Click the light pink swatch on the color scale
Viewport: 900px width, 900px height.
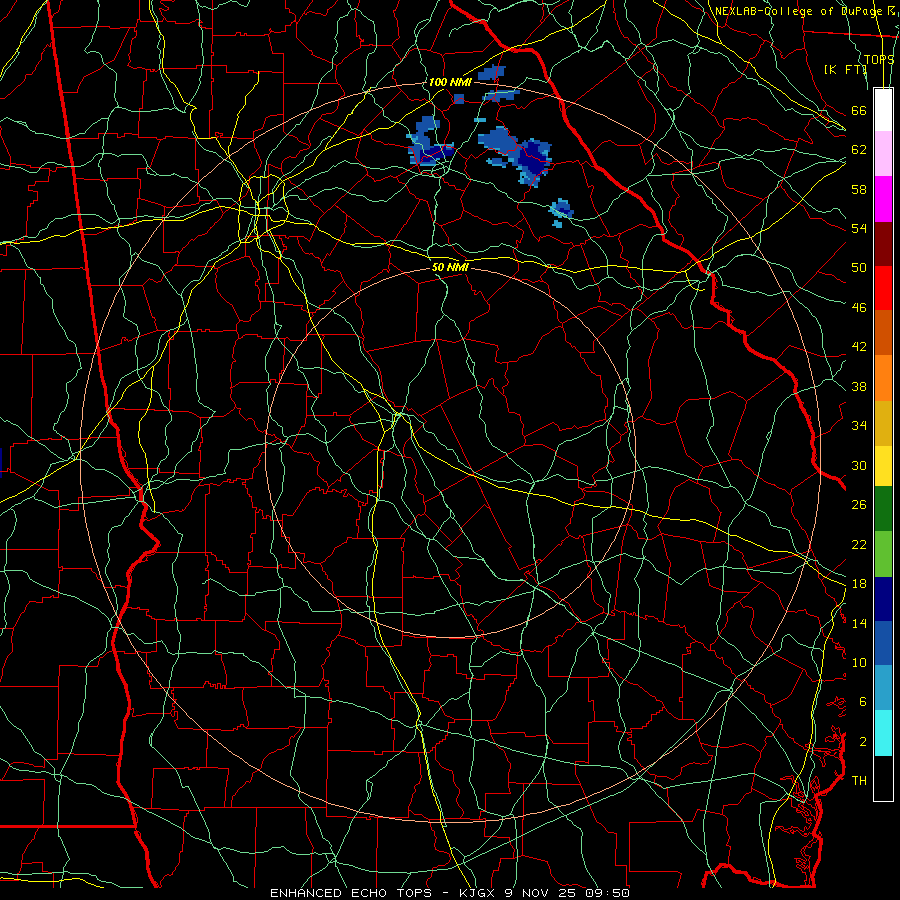pos(883,154)
